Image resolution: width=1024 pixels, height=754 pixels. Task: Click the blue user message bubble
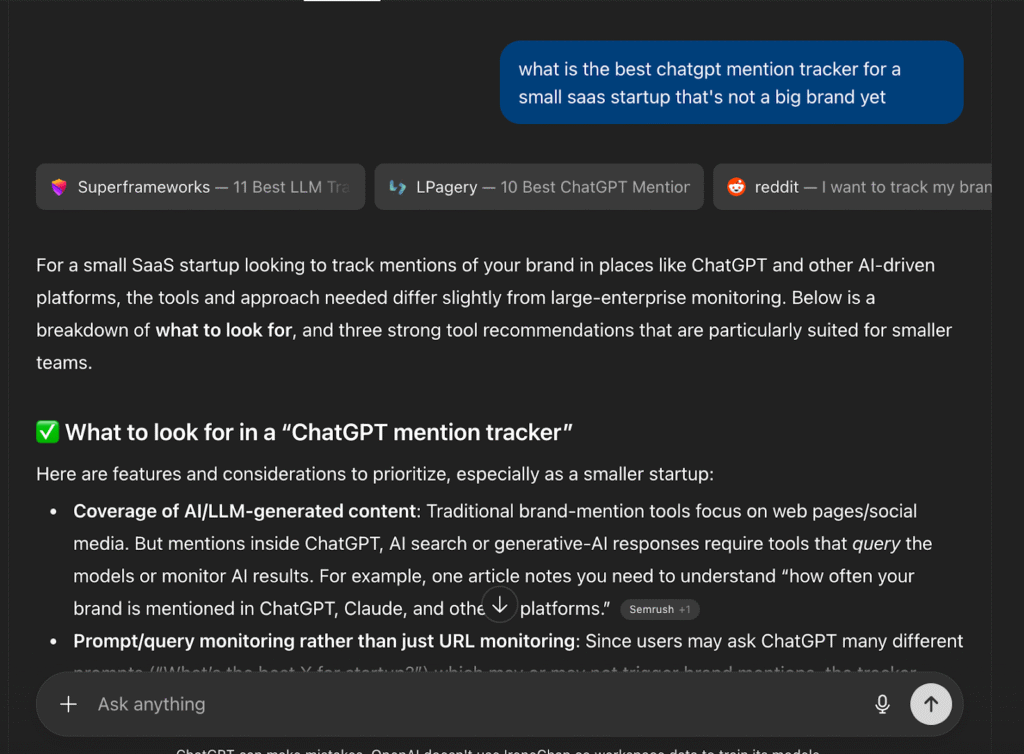(x=730, y=83)
